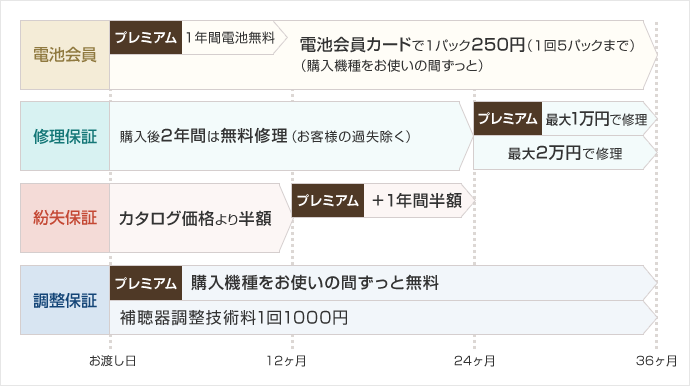Click the 最大2万円で修理 arrow

pyautogui.click(x=565, y=153)
